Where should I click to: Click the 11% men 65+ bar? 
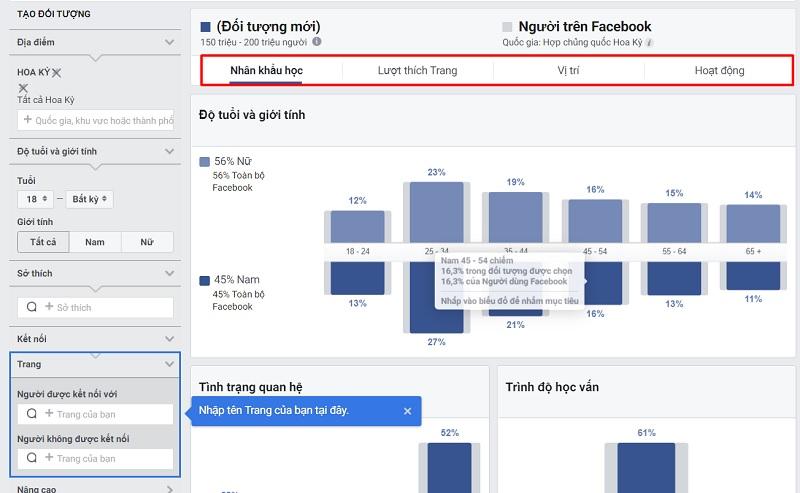pyautogui.click(x=753, y=276)
